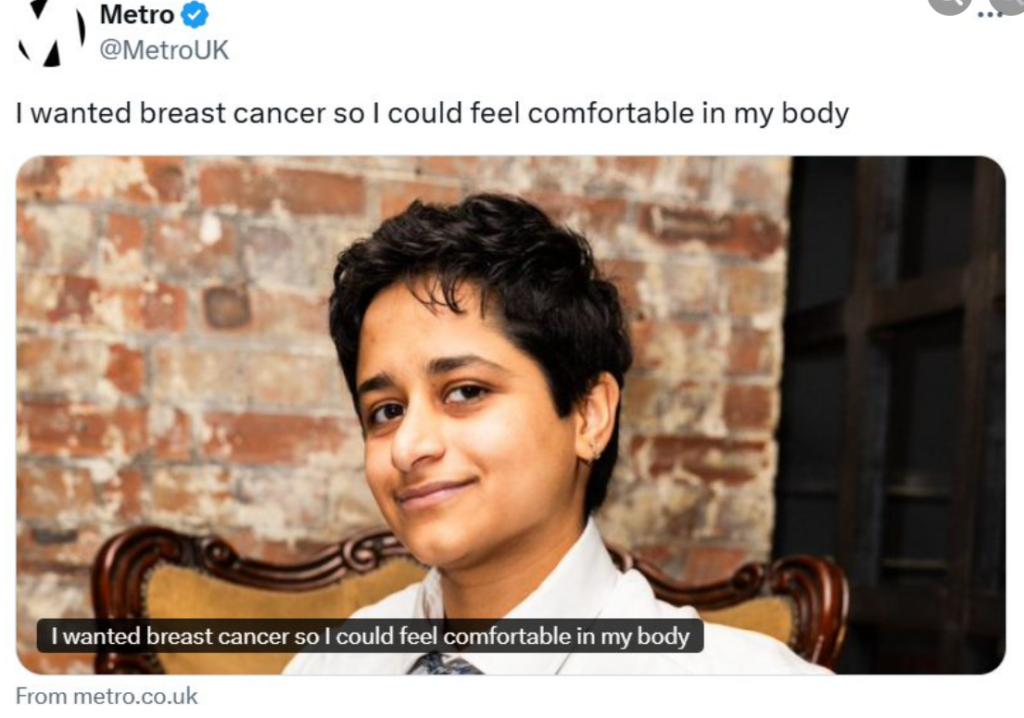Open the Metro display name profile link
Screen dimensions: 1024x718
pyautogui.click(x=136, y=14)
